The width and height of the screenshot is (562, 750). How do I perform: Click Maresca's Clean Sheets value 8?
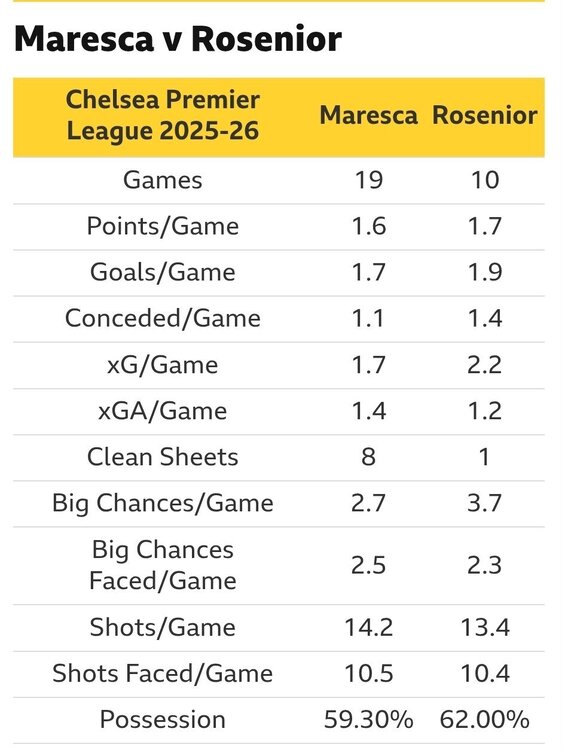click(x=368, y=457)
